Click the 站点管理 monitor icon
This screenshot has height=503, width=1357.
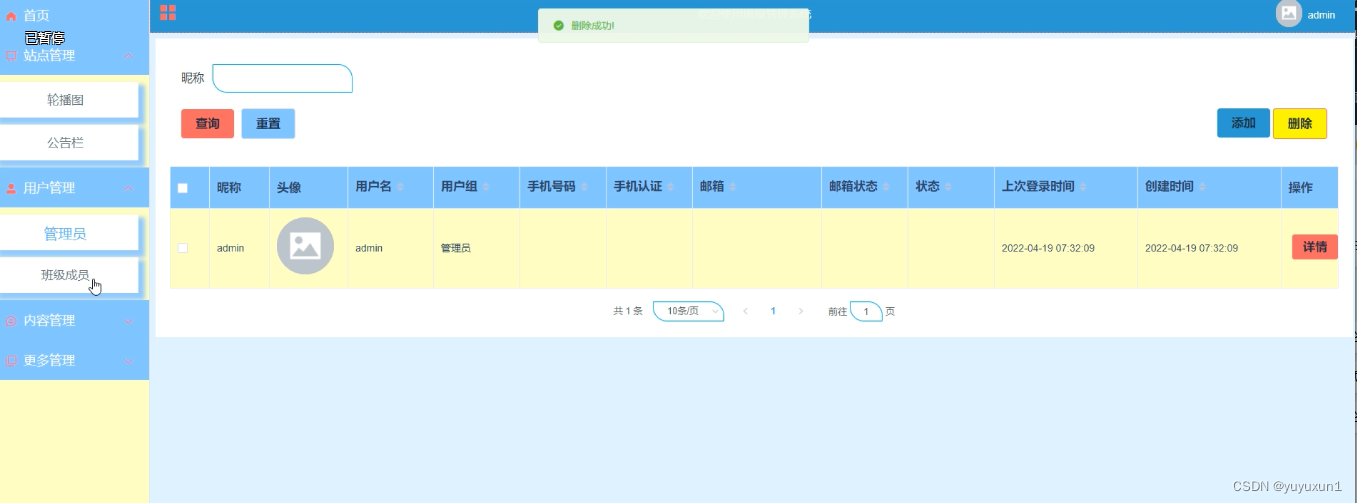[x=11, y=56]
